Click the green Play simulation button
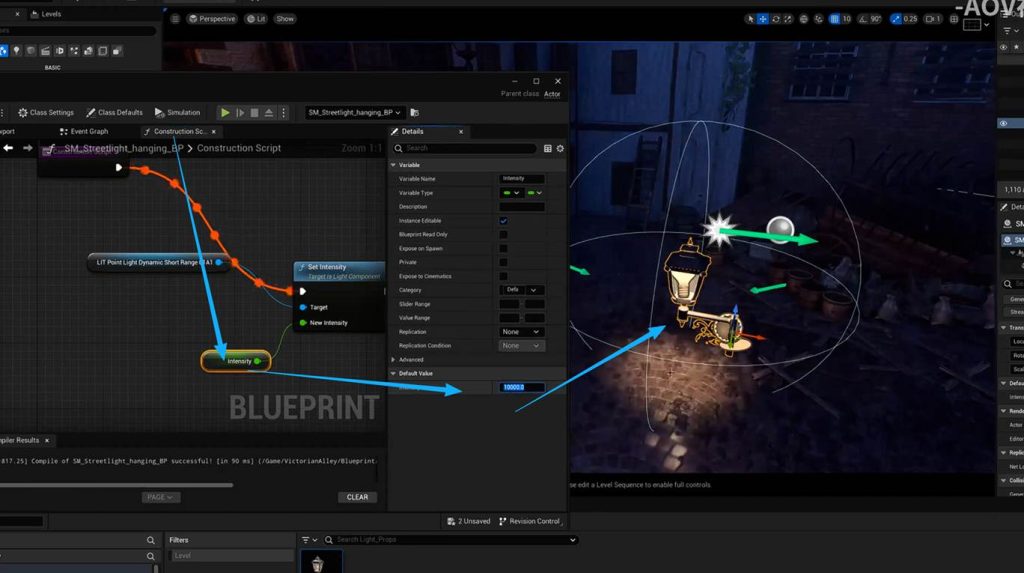This screenshot has width=1024, height=573. tap(225, 113)
